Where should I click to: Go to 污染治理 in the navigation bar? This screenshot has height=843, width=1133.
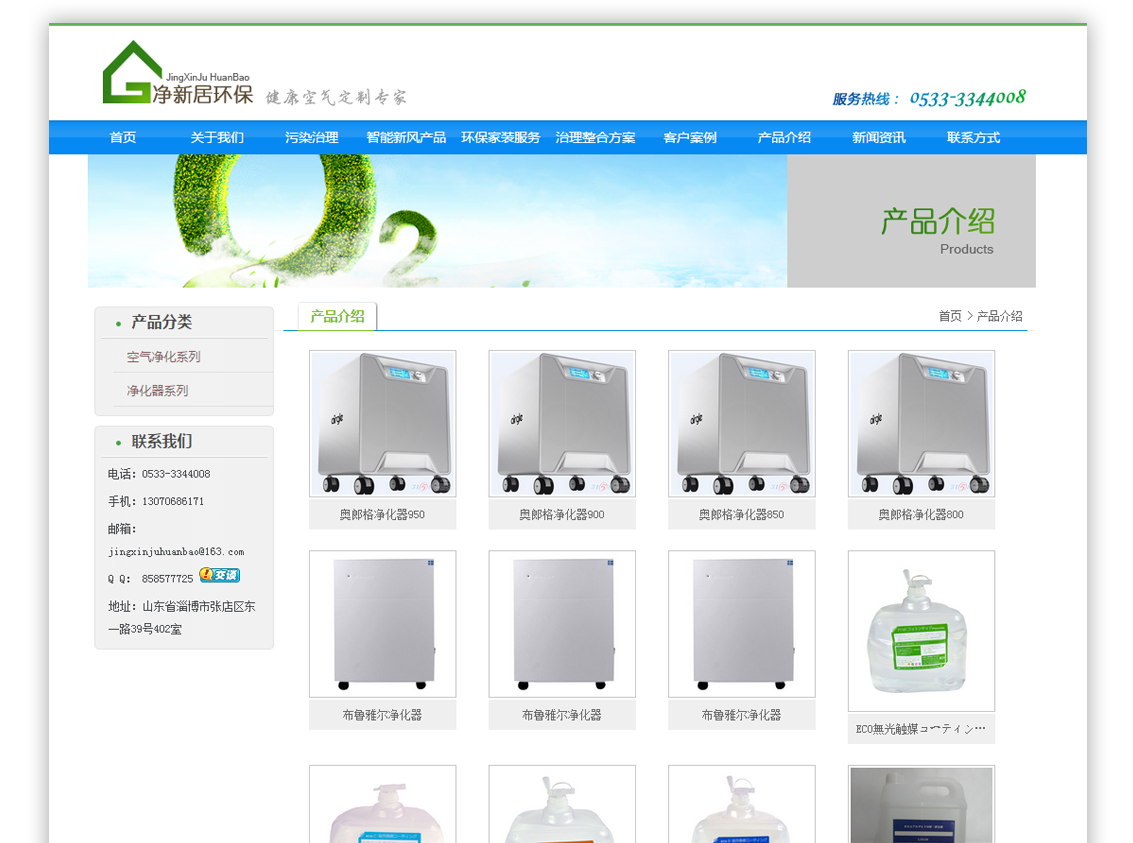pos(311,137)
